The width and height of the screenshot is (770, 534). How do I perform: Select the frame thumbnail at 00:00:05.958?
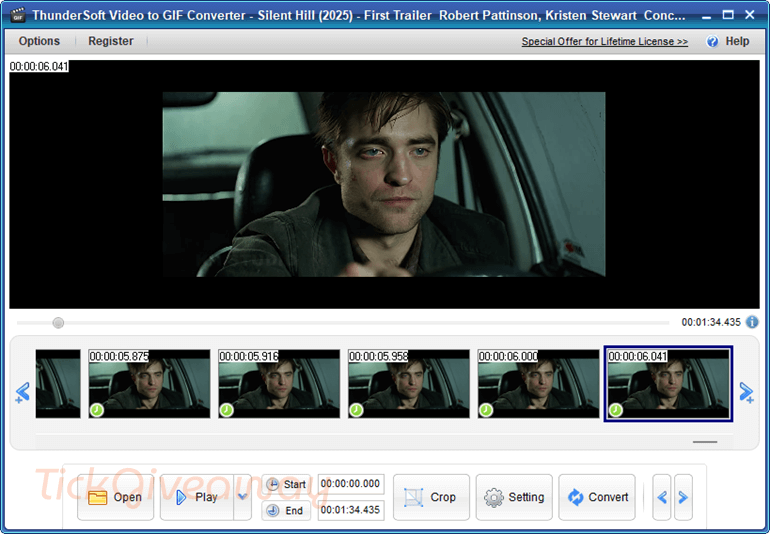click(x=409, y=384)
